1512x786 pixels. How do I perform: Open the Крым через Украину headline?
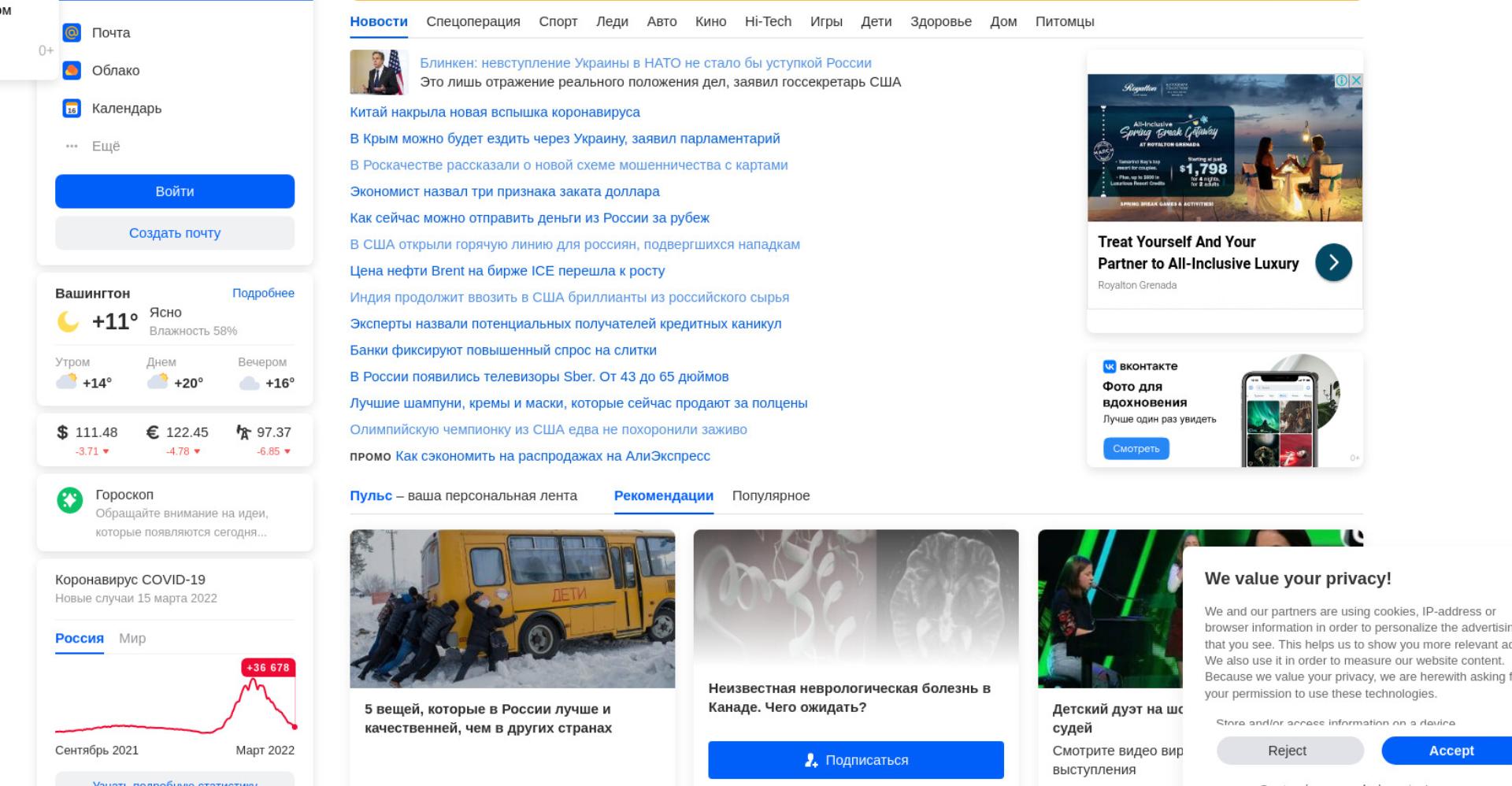565,139
